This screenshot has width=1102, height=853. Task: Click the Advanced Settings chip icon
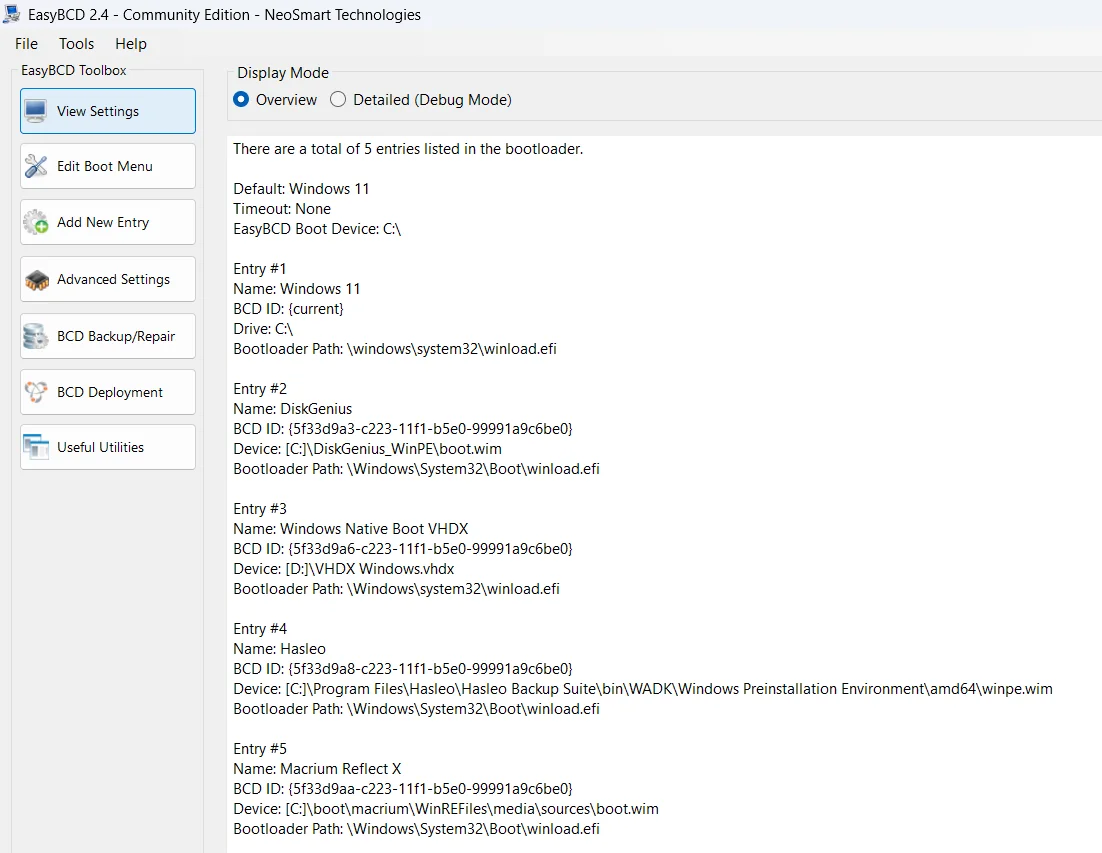click(37, 280)
